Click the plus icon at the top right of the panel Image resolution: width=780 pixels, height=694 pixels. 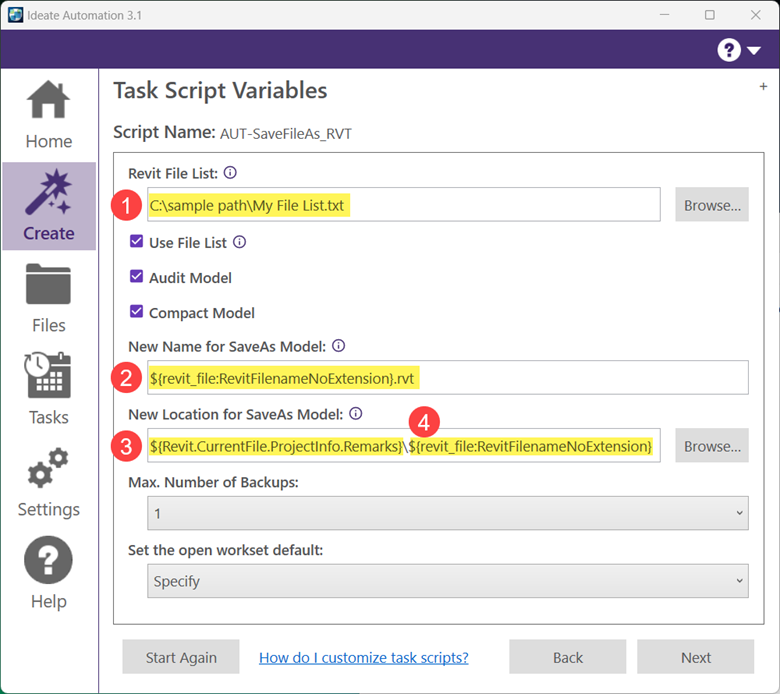[x=763, y=87]
